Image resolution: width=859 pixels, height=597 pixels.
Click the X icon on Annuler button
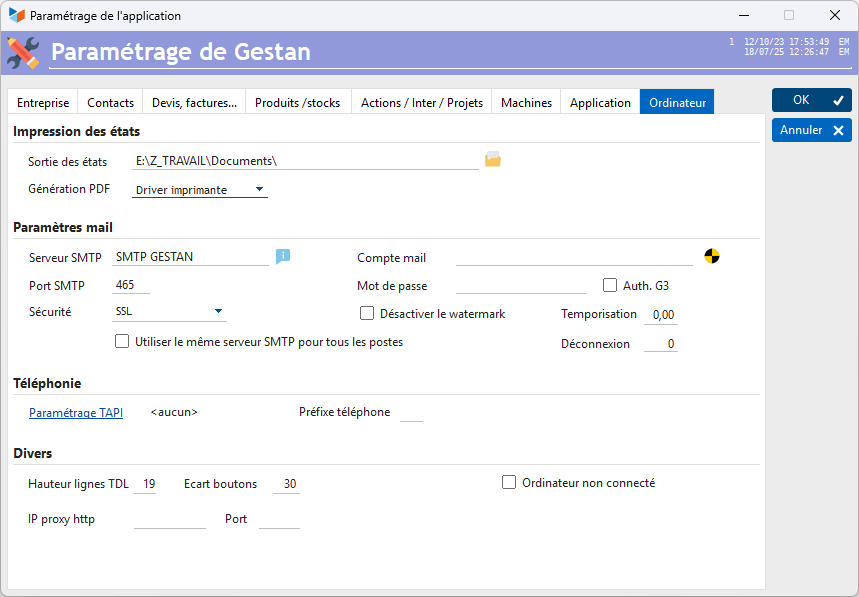(838, 130)
